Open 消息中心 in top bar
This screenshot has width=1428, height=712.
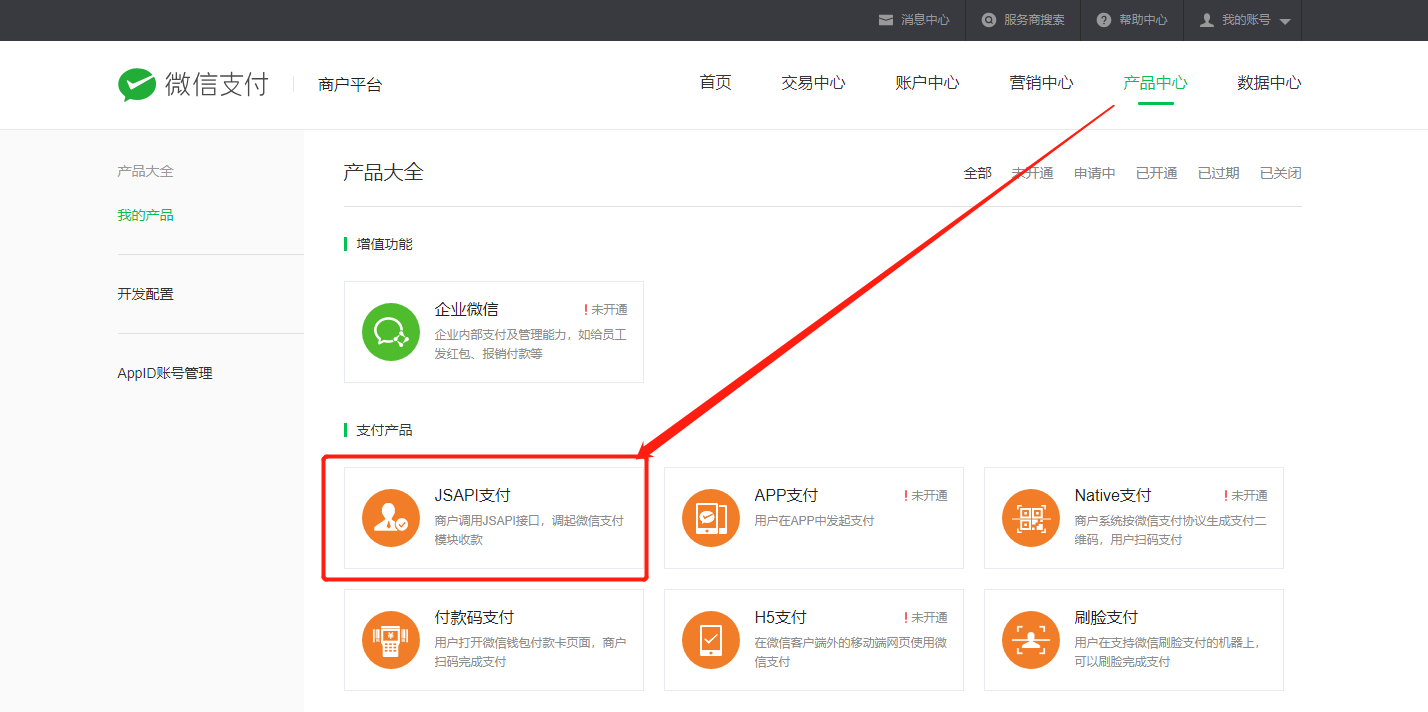925,20
